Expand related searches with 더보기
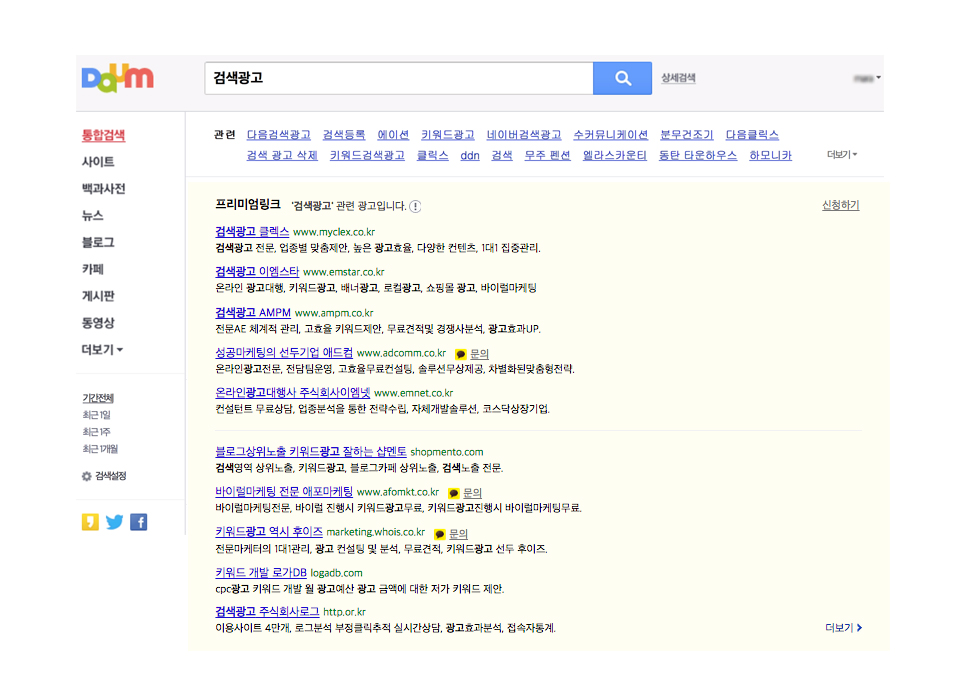 (842, 155)
